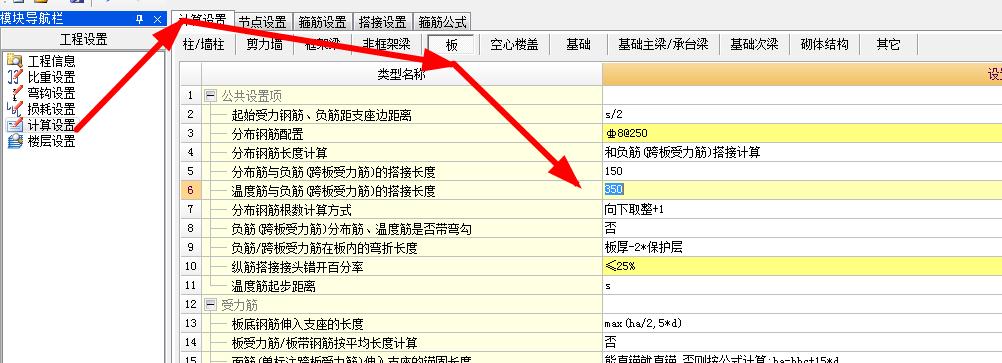This screenshot has height=363, width=1002.
Task: Click the 楼层设置 icon
Action: coord(15,141)
